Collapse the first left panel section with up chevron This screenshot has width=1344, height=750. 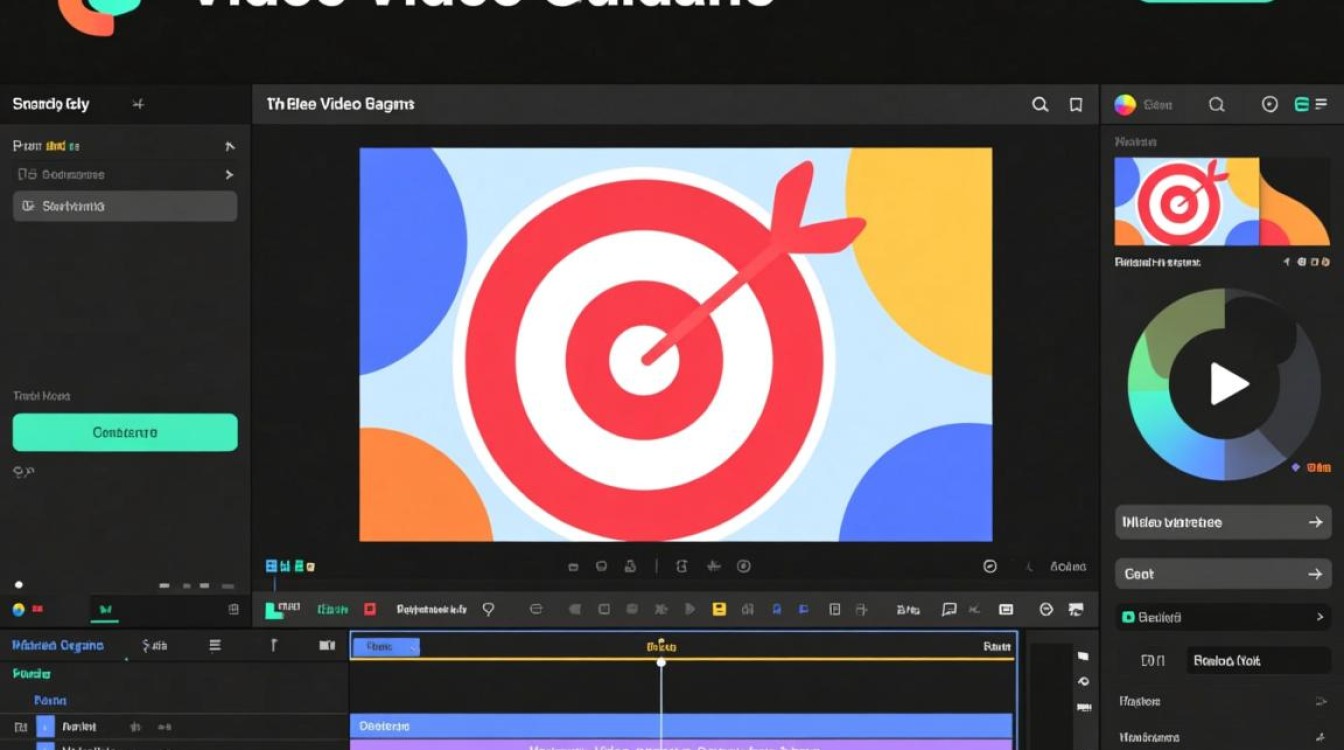pos(230,146)
